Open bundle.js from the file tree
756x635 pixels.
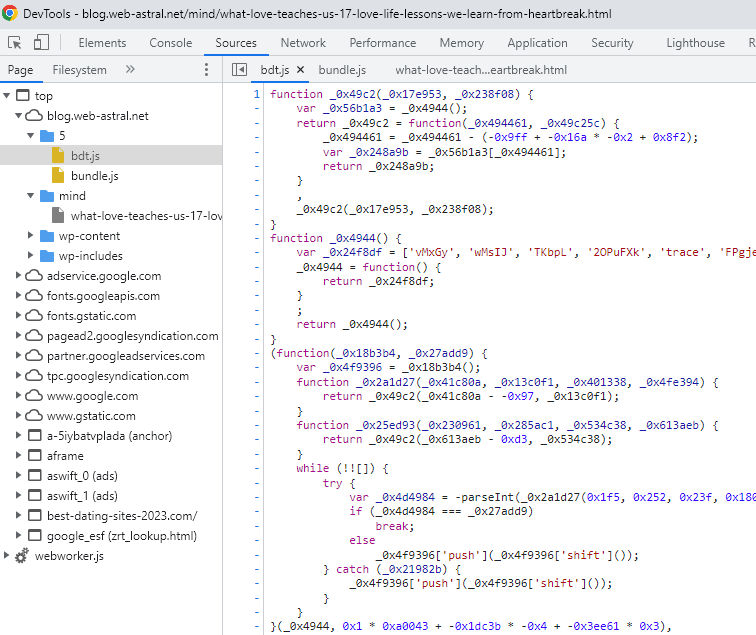tap(94, 176)
